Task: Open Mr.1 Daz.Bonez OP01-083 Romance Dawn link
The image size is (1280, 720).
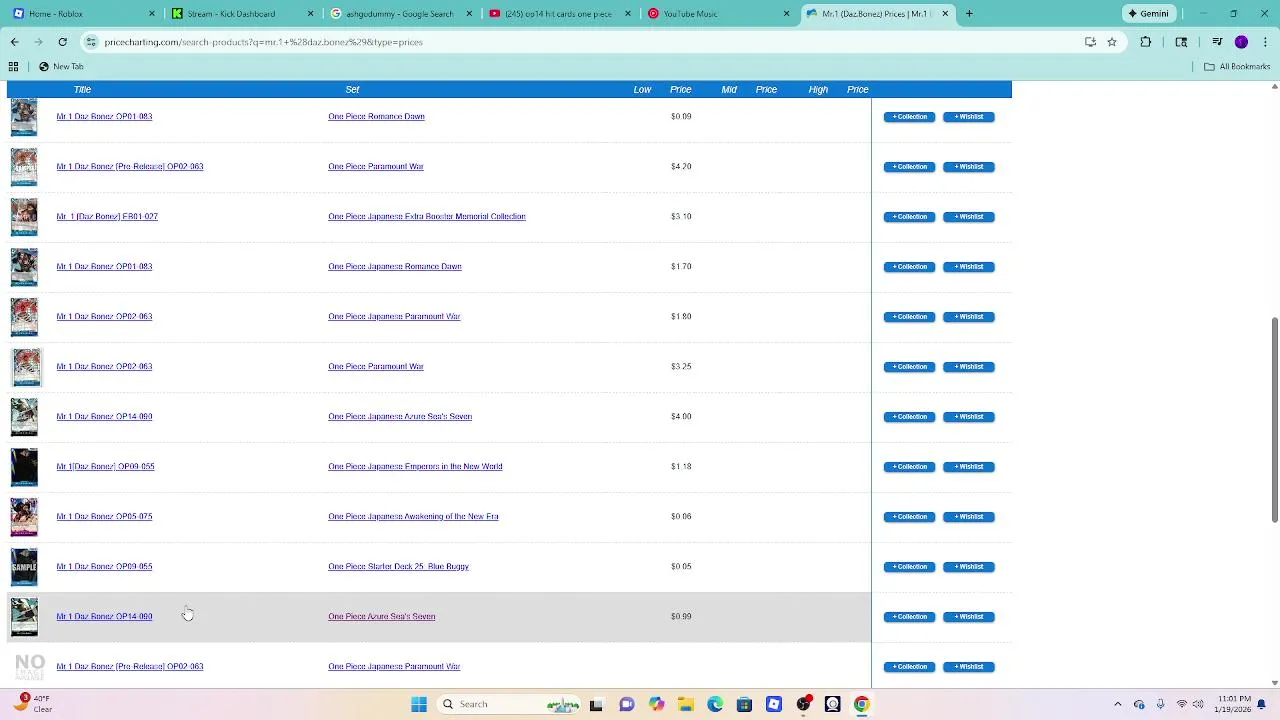Action: click(104, 117)
